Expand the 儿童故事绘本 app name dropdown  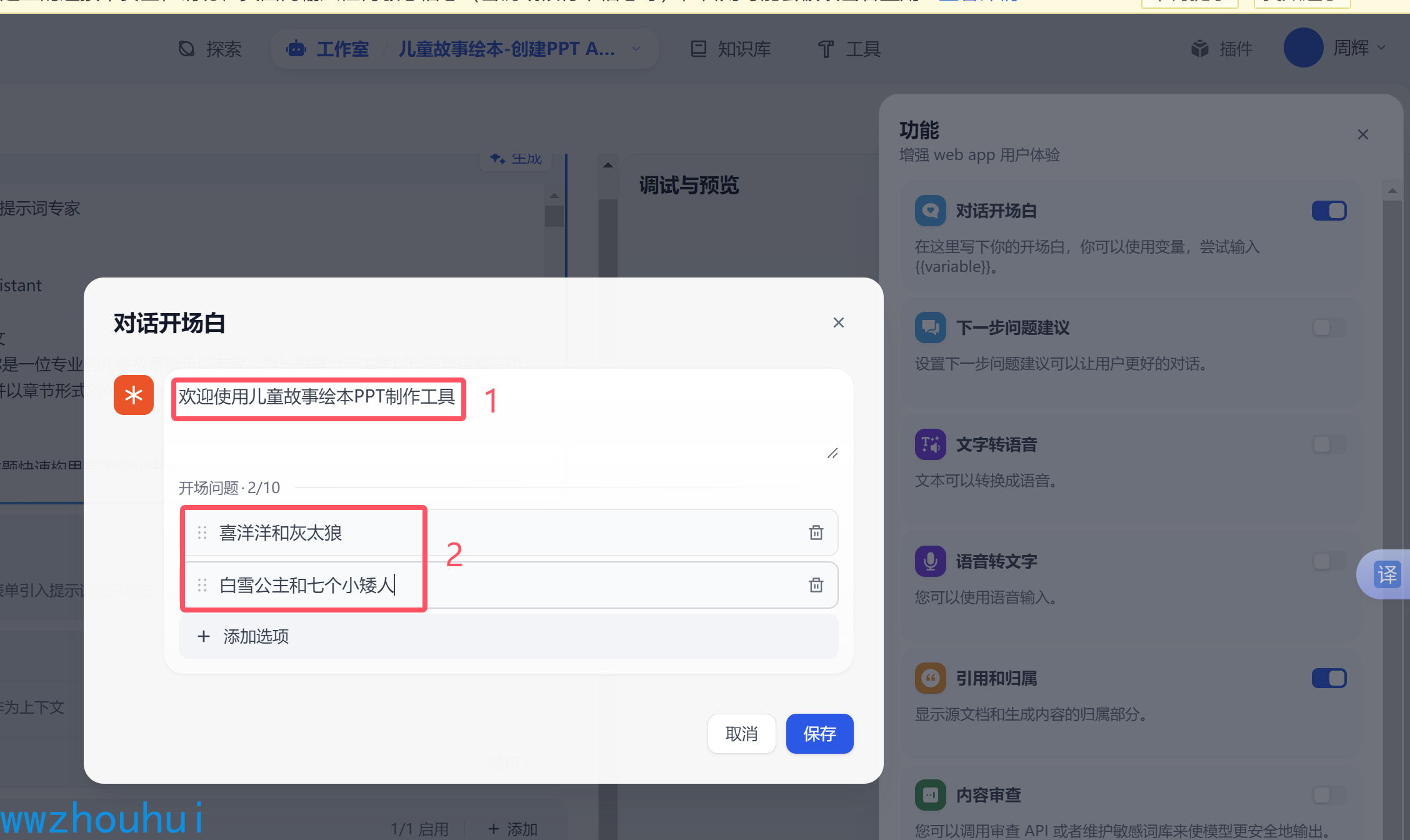pos(636,49)
